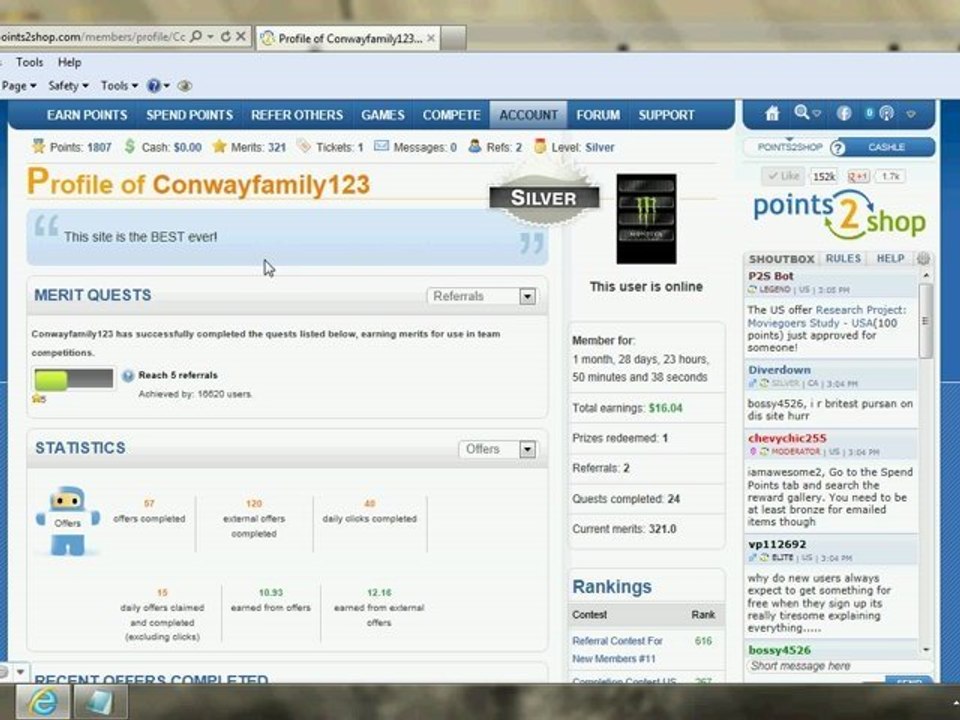
Task: Click the Google +1 button
Action: pyautogui.click(x=858, y=176)
